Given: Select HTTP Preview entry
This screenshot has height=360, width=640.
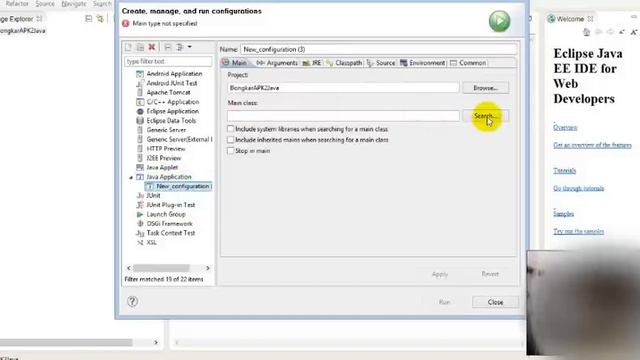Looking at the screenshot, I should pos(166,149).
